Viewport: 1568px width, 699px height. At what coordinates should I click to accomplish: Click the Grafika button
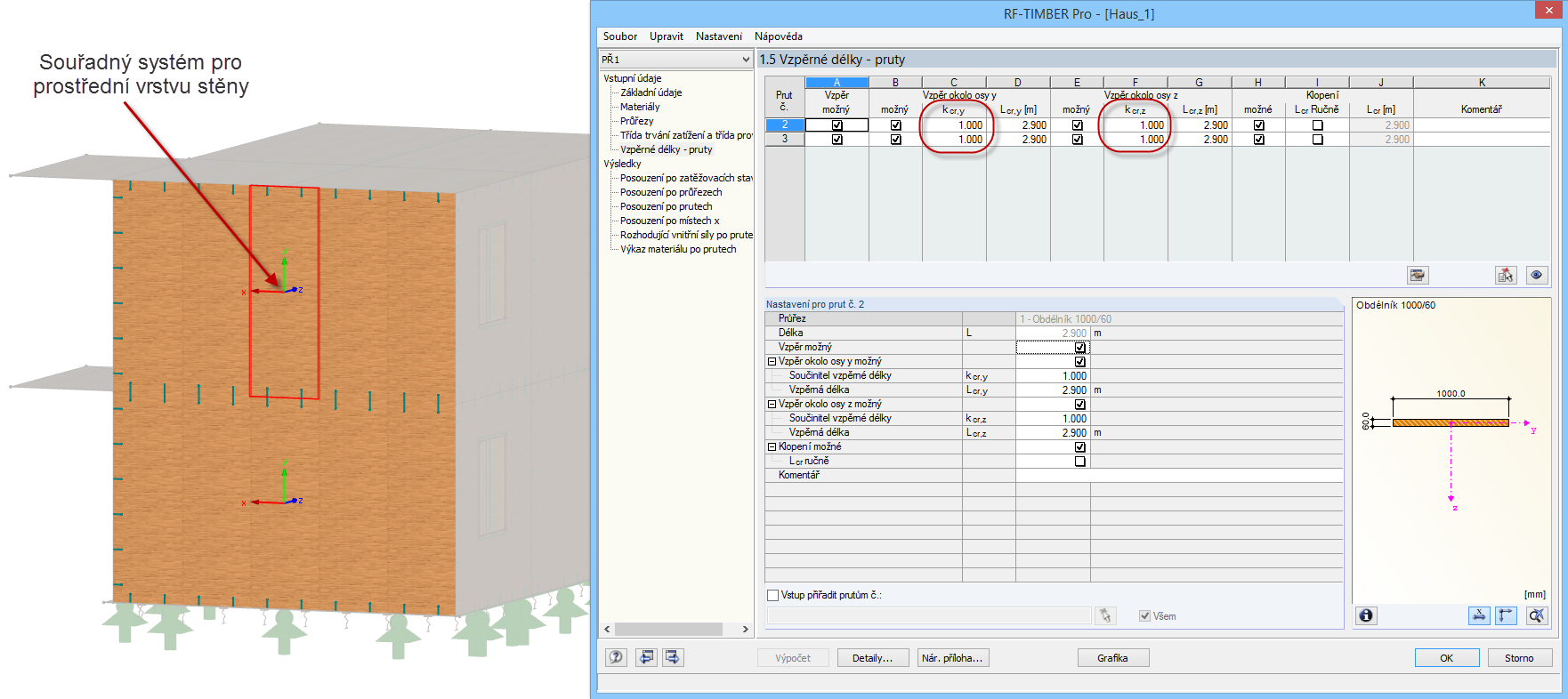point(1112,658)
